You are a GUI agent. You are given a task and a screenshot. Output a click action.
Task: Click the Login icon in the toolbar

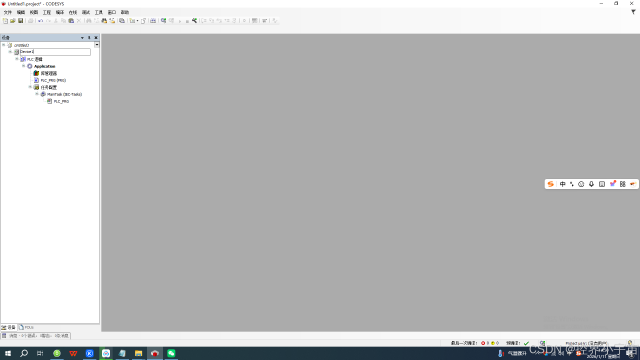coord(163,21)
